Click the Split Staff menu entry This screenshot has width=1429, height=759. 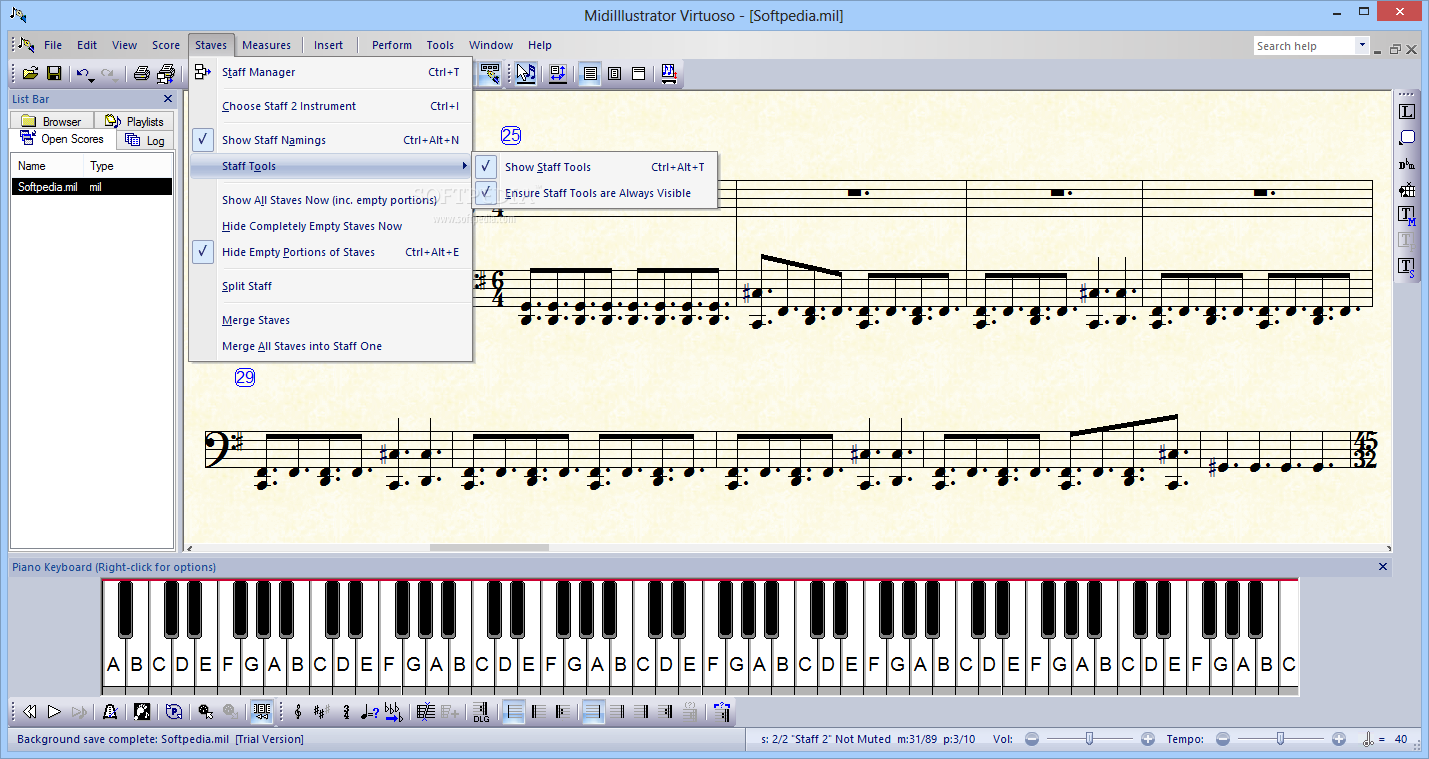[x=247, y=286]
